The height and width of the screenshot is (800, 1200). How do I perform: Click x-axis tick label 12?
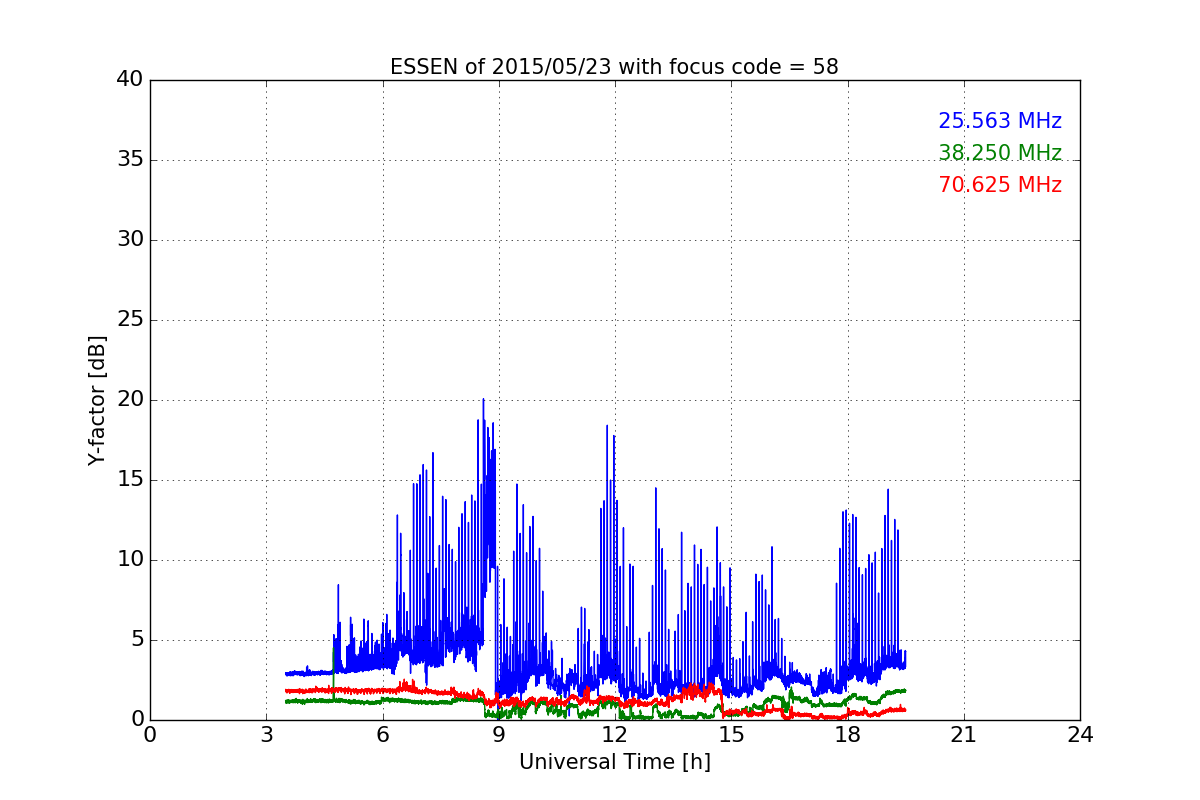tap(615, 734)
